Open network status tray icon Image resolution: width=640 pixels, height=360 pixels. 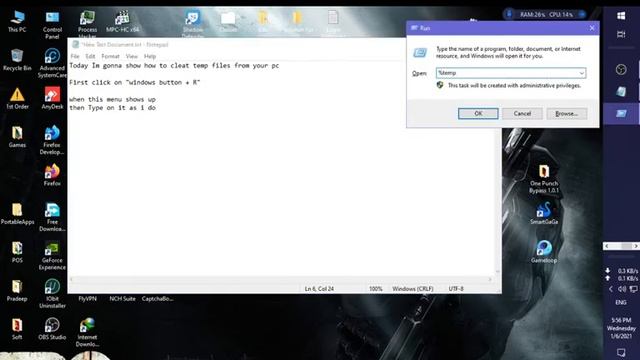tap(633, 289)
